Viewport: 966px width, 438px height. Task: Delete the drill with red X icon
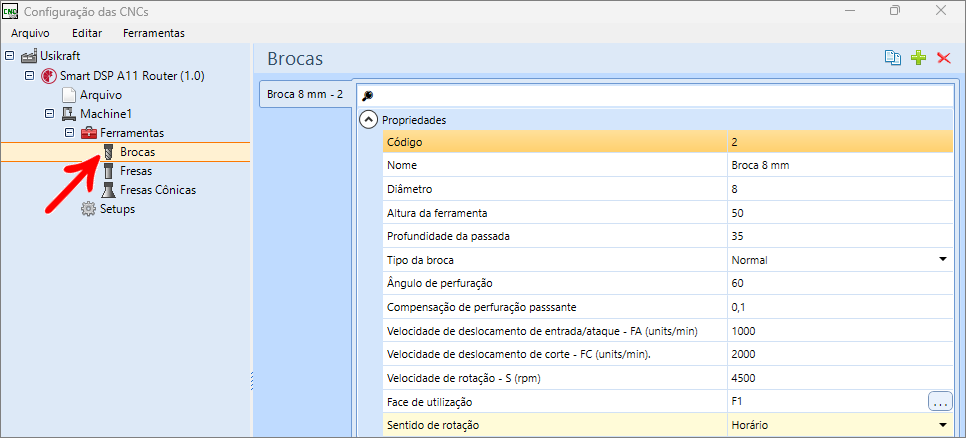(x=943, y=59)
